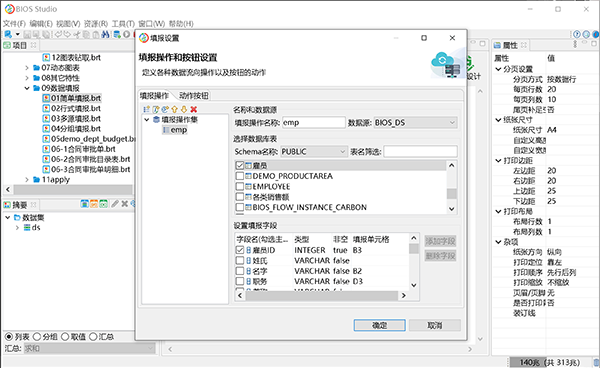Image resolution: width=600 pixels, height=368 pixels.
Task: Check the 名字 field checkbox
Action: pos(240,271)
